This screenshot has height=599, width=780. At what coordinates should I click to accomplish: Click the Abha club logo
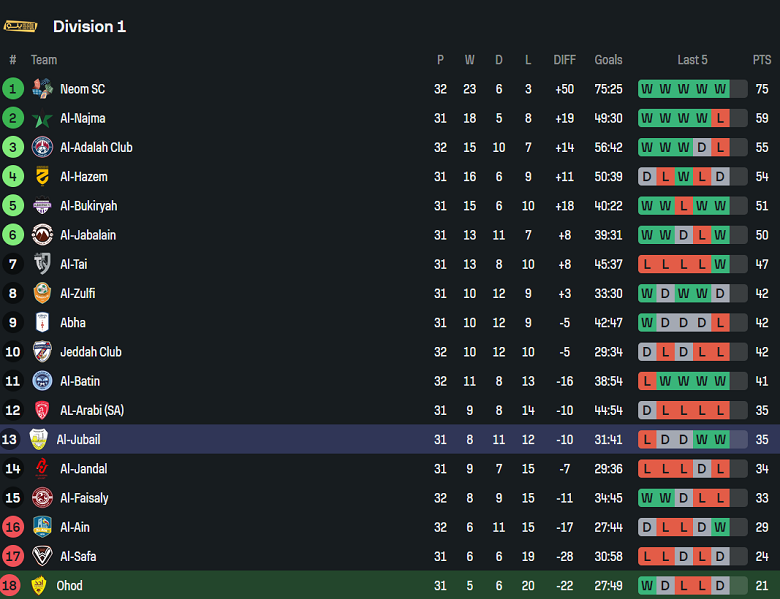tap(42, 323)
